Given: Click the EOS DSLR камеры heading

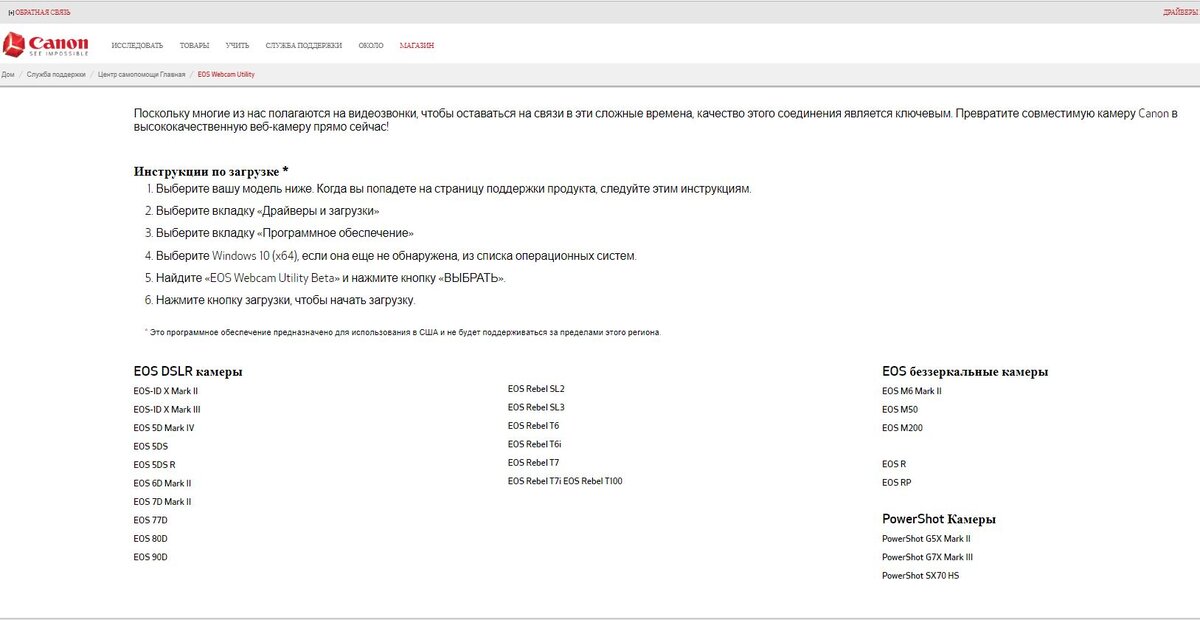Looking at the screenshot, I should click(x=188, y=372).
